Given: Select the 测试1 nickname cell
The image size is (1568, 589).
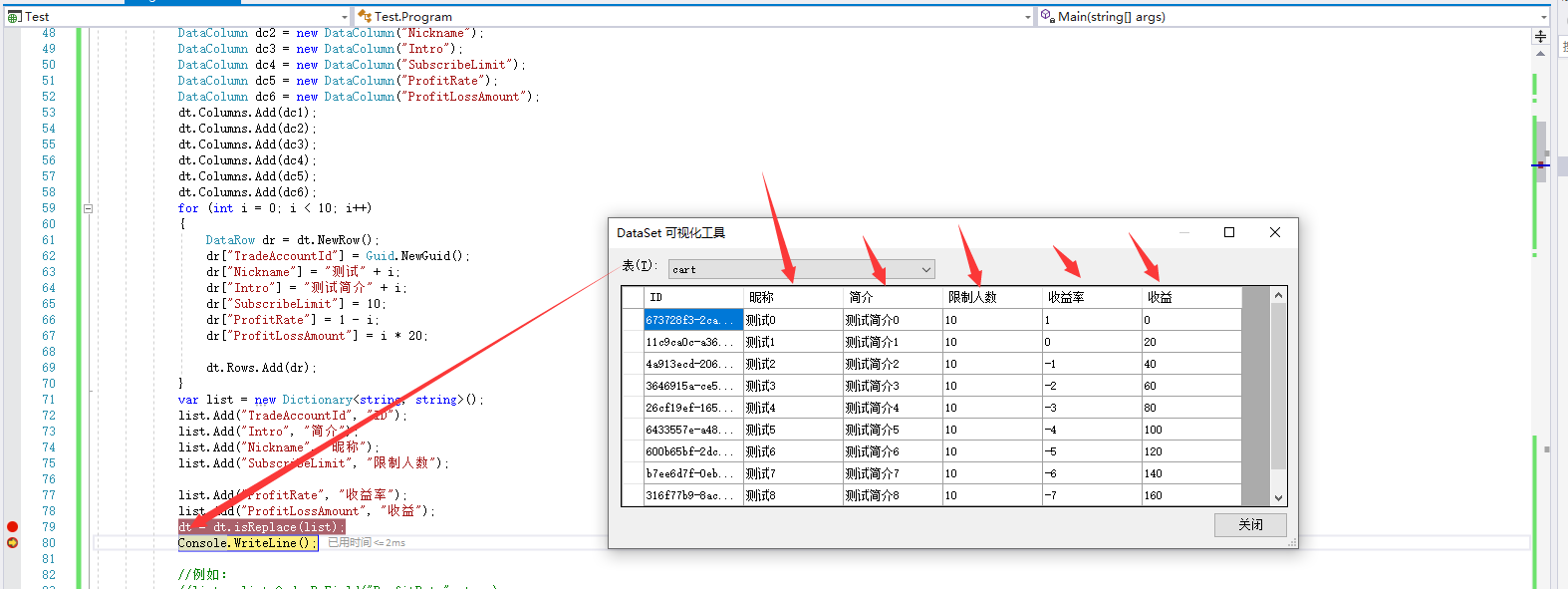Looking at the screenshot, I should point(793,342).
